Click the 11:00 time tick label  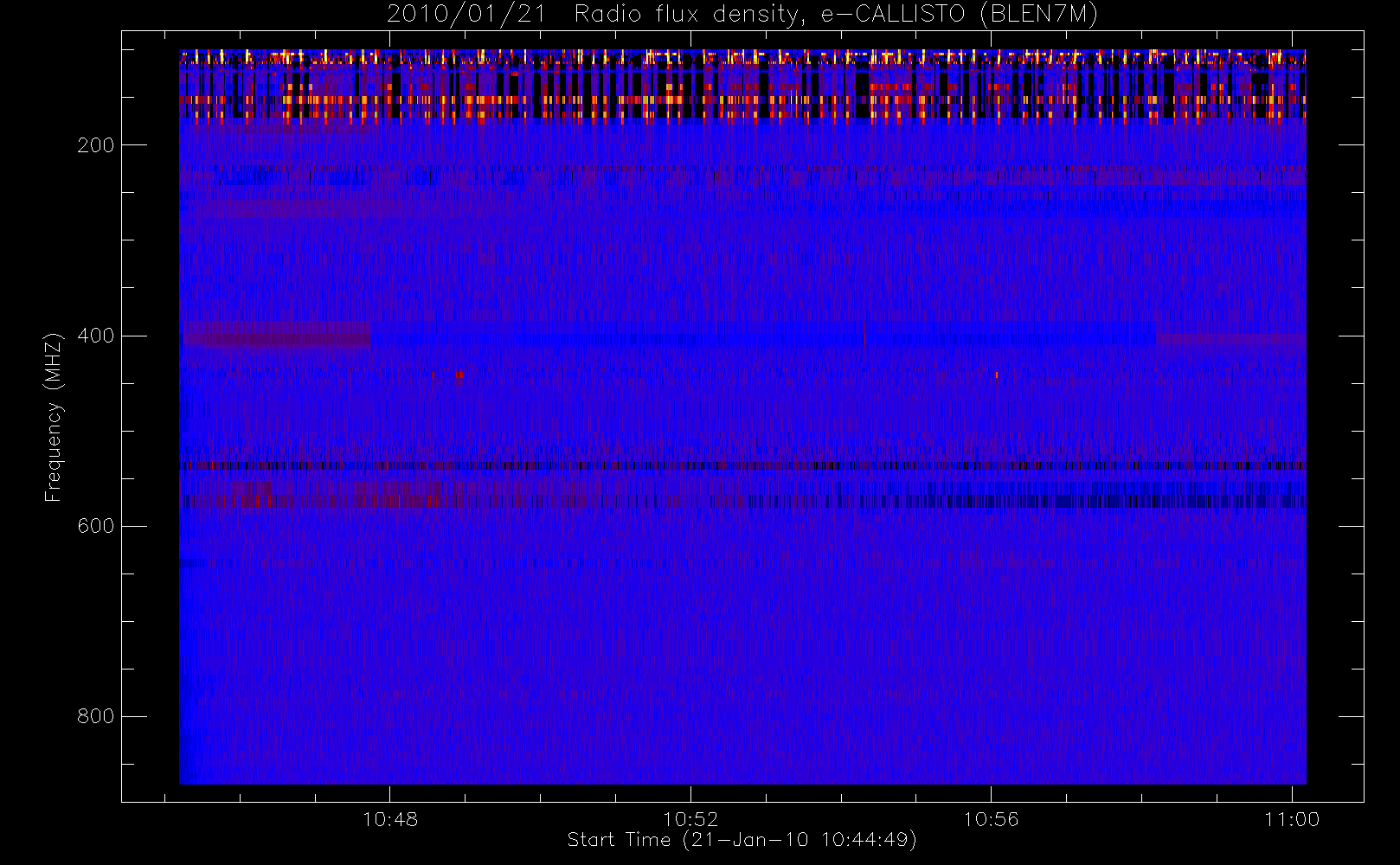coord(1292,819)
